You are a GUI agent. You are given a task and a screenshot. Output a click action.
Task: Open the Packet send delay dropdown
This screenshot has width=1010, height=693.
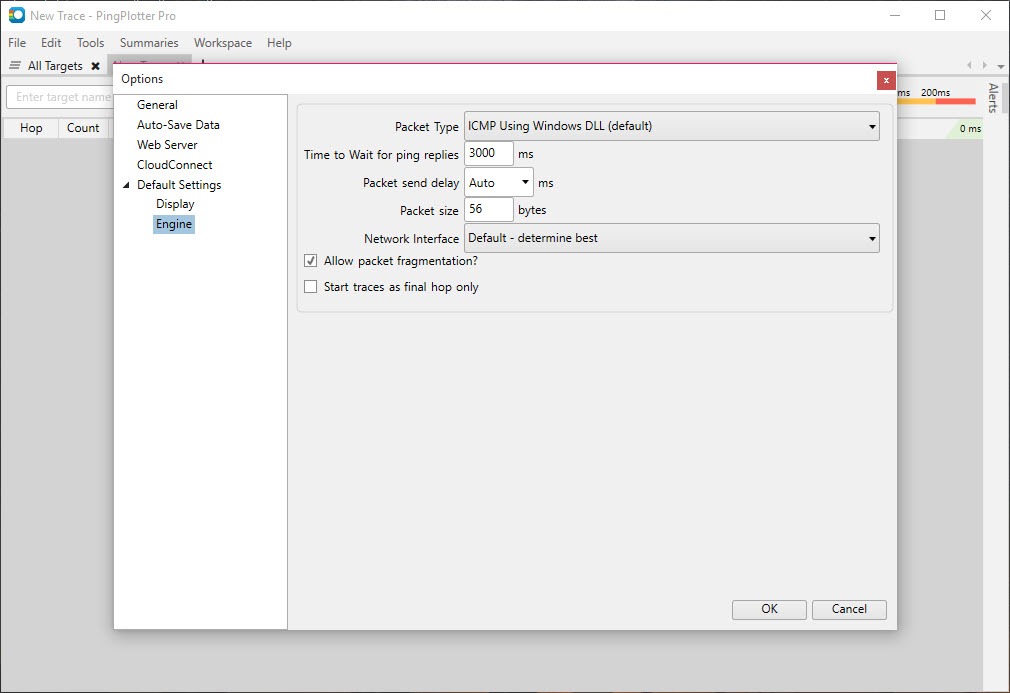click(499, 182)
